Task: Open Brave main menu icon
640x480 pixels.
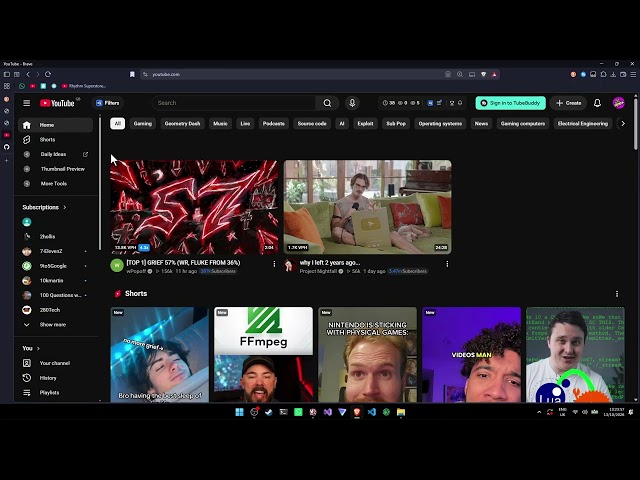Action: pos(633,74)
